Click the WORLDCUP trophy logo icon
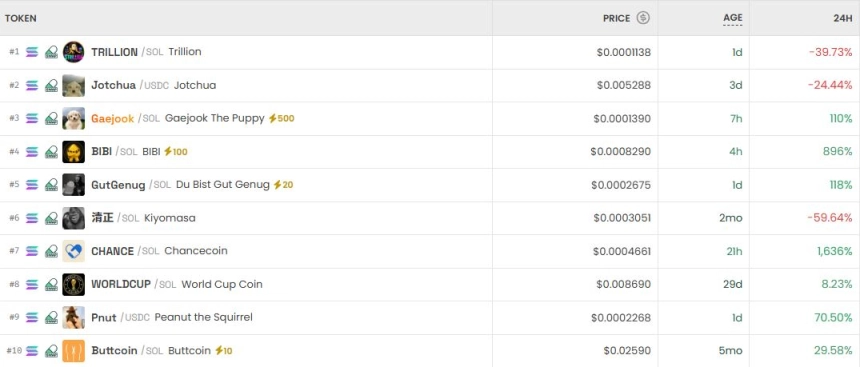This screenshot has width=860, height=367. pyautogui.click(x=73, y=285)
